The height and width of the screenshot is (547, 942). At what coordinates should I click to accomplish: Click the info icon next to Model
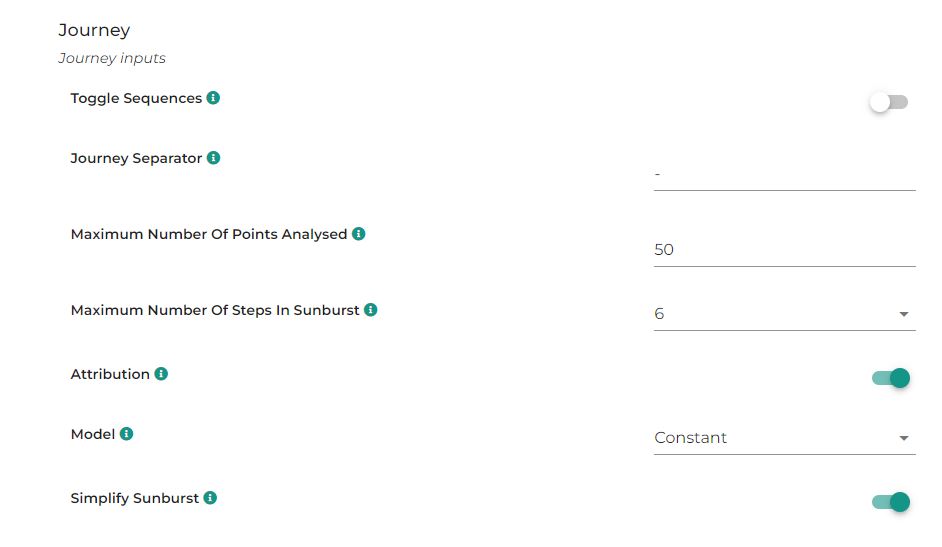pos(126,434)
